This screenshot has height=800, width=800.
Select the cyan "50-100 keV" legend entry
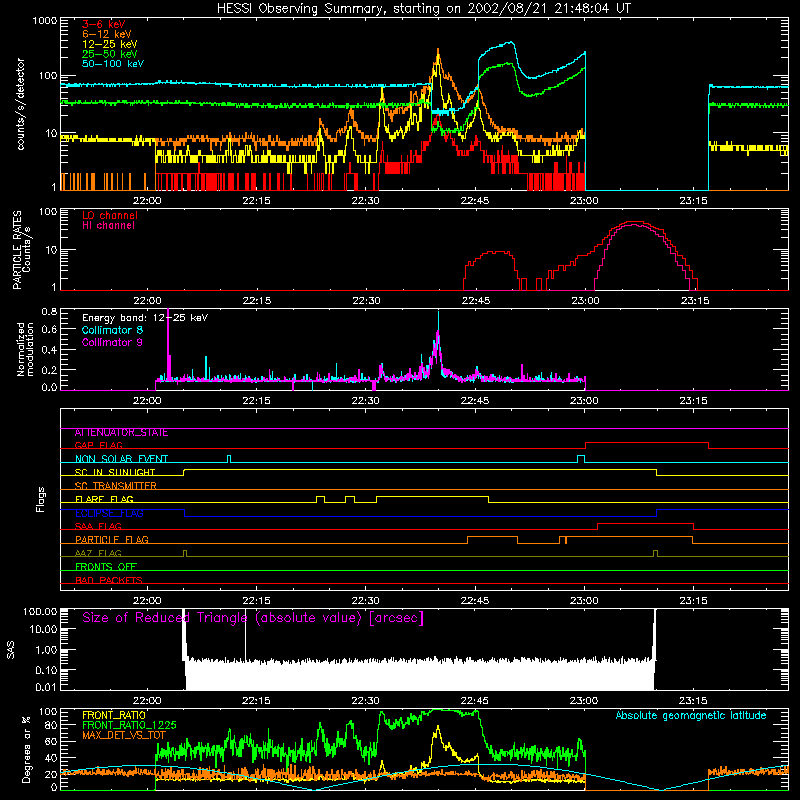113,64
